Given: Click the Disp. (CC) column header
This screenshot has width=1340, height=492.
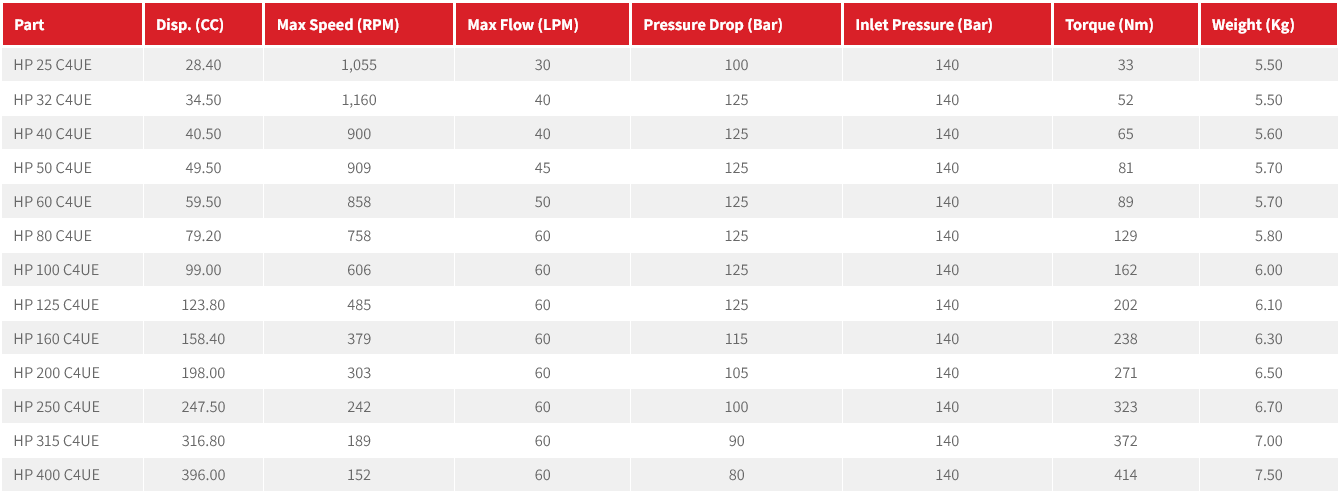Looking at the screenshot, I should [190, 25].
